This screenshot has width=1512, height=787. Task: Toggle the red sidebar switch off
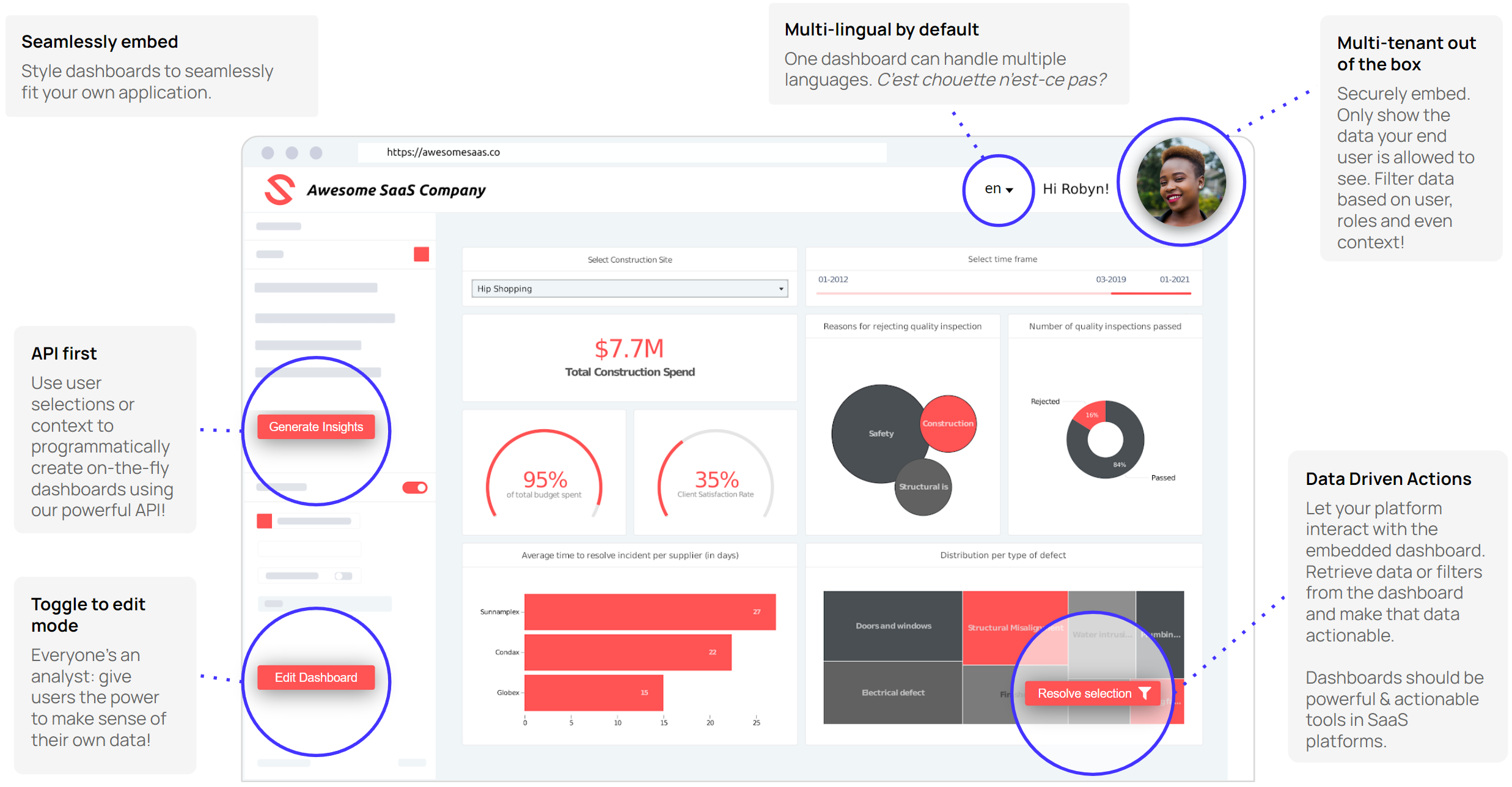(x=415, y=487)
